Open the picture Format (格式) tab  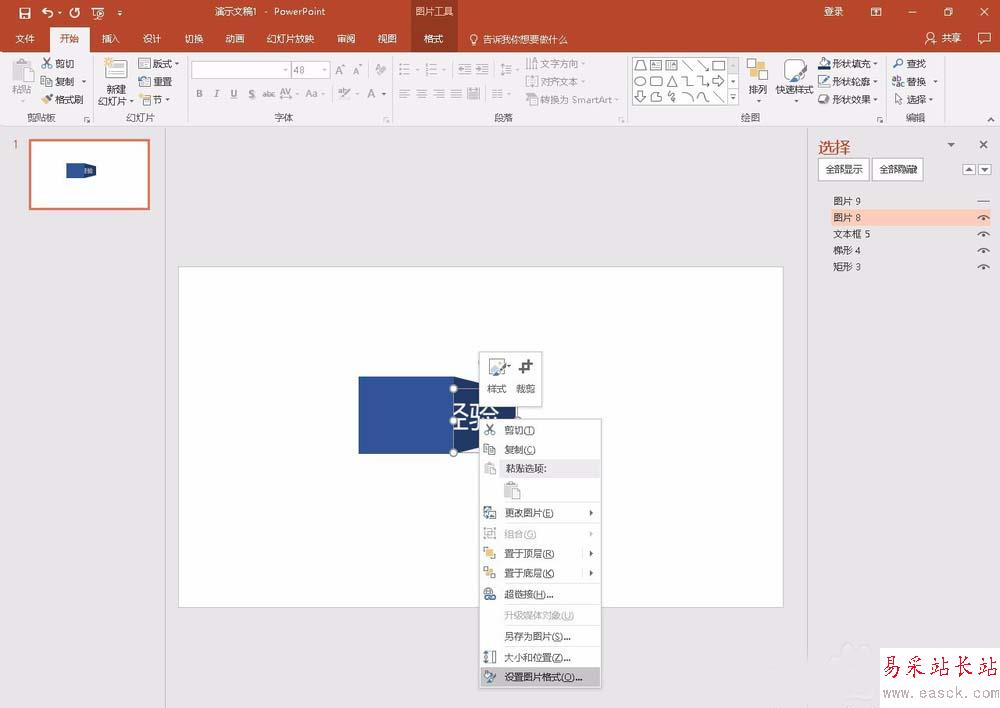(x=434, y=38)
